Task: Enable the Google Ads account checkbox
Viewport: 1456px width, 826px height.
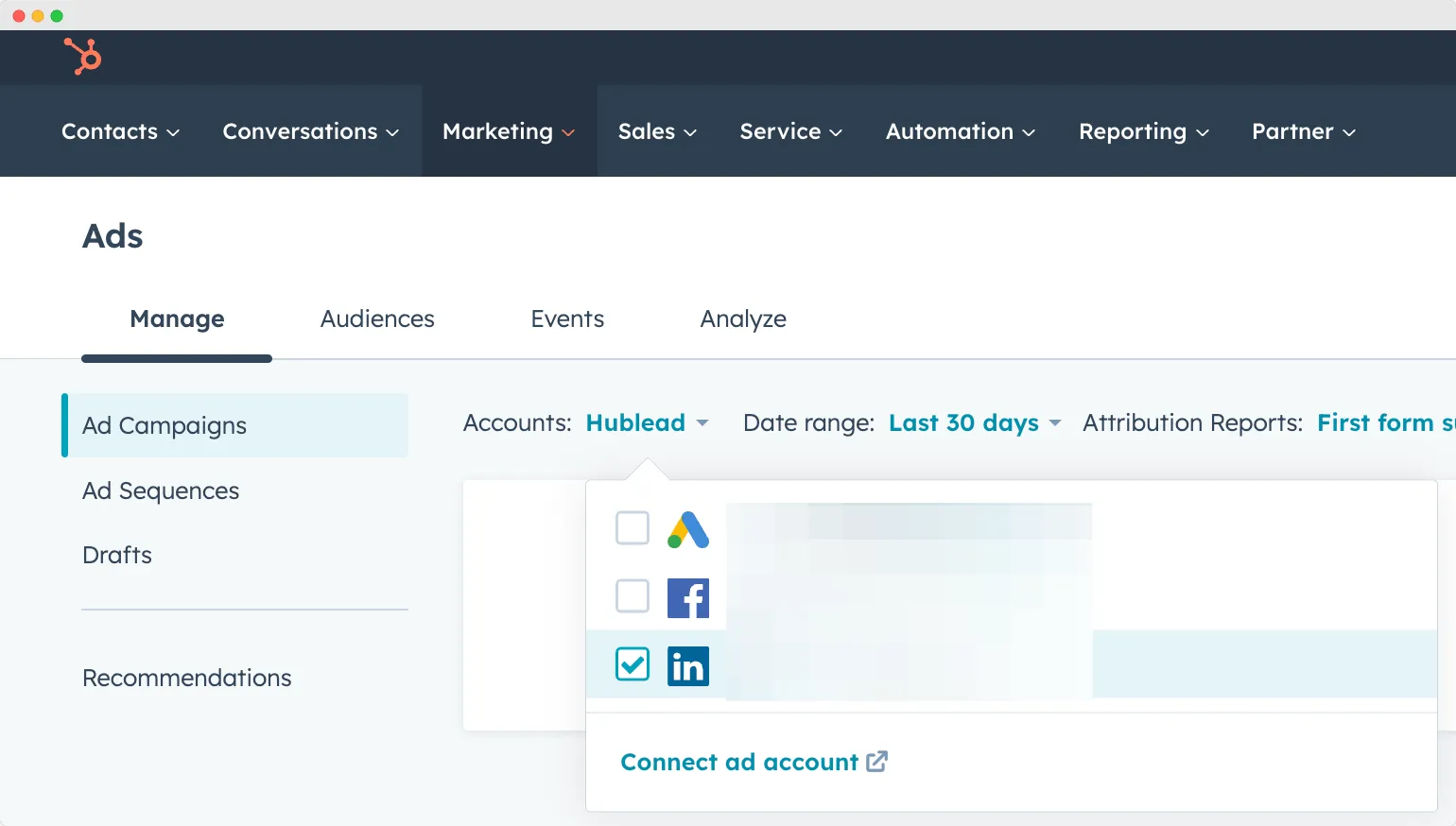Action: (x=632, y=528)
